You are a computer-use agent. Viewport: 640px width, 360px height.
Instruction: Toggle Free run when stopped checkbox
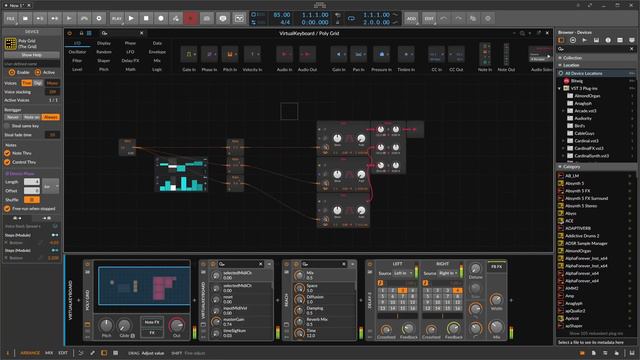pos(7,209)
